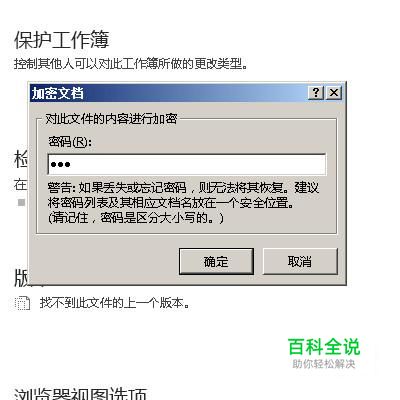The image size is (400, 400).
Task: Click the partially hidden 版 heading
Action: (21, 278)
